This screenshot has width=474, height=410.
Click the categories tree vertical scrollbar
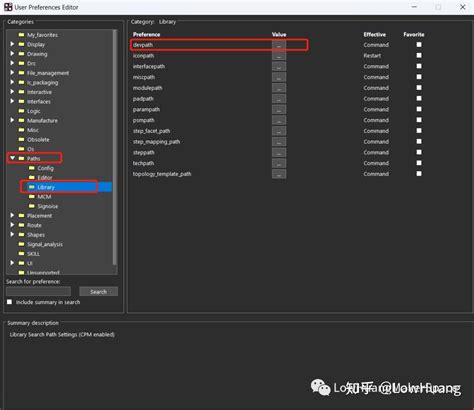[x=115, y=147]
